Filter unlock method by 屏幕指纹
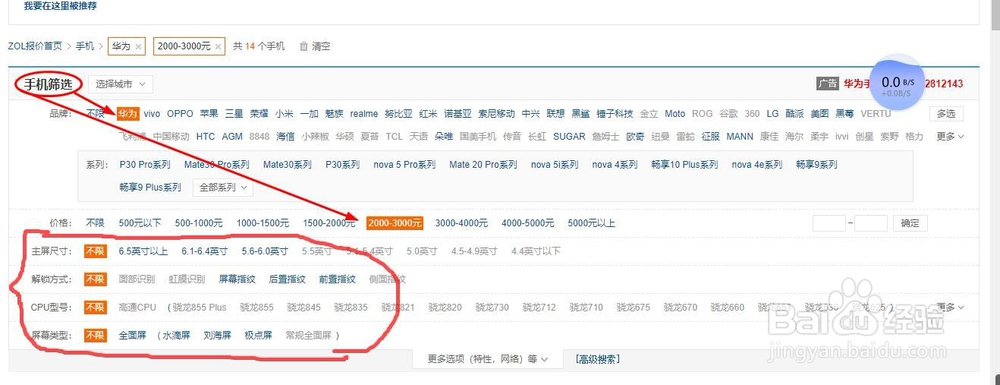 (x=237, y=279)
